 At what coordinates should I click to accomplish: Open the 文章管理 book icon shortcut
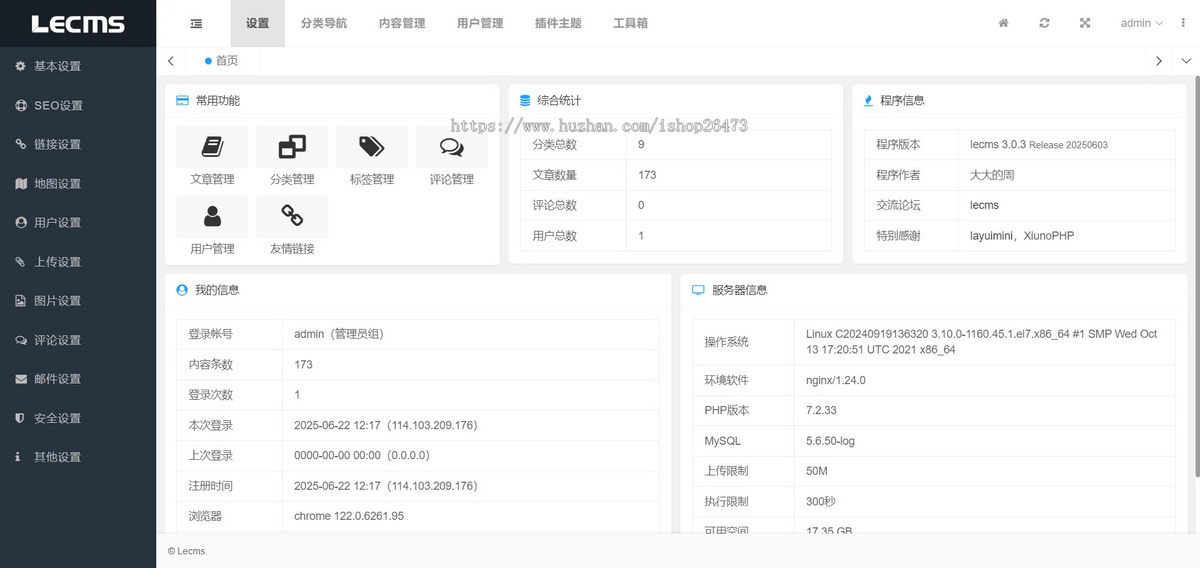[212, 147]
